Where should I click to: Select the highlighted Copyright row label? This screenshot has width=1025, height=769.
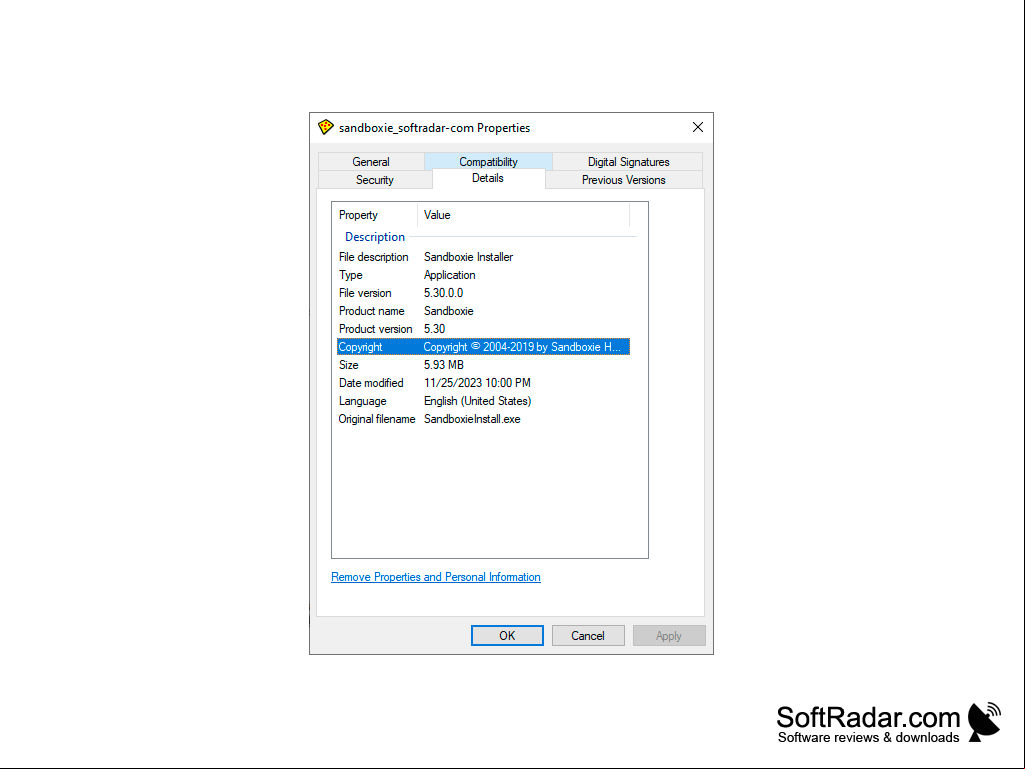tap(360, 347)
